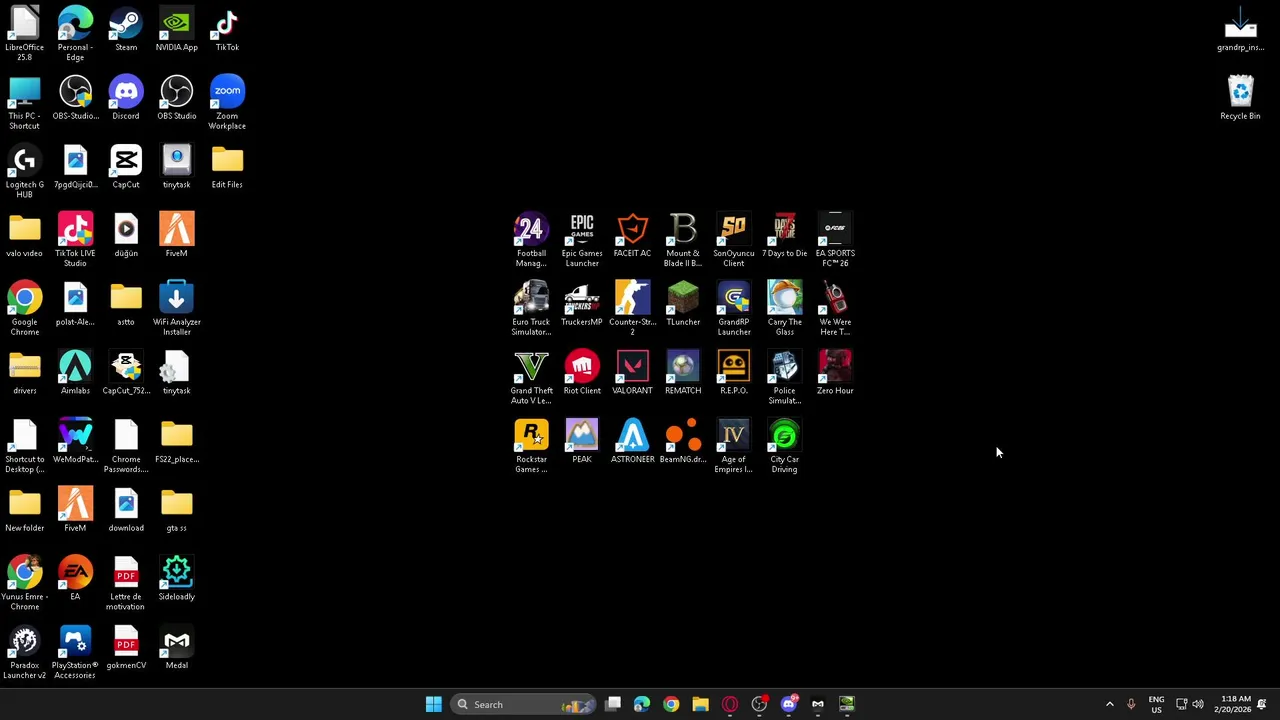Open Opera browser from the taskbar
Viewport: 1280px width, 720px height.
click(x=730, y=704)
